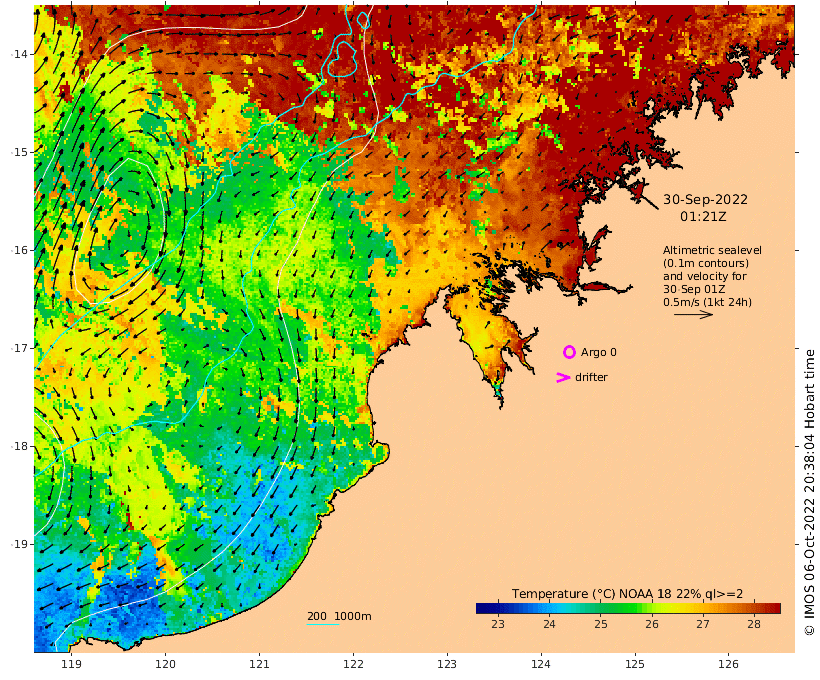Screen dimensions: 820x680
Task: Click the longitude 125 axis label
Action: (634, 664)
